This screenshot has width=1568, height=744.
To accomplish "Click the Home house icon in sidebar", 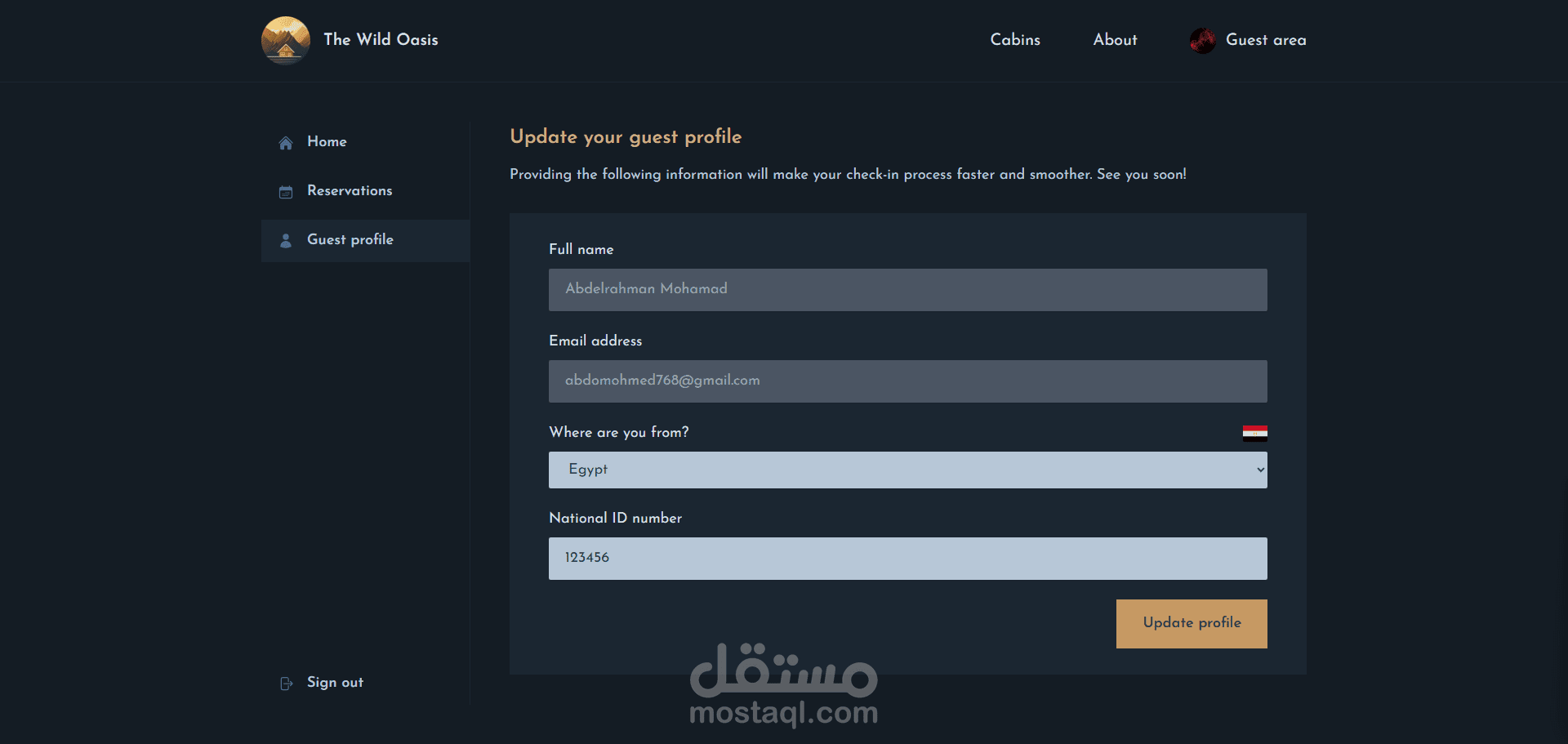I will (286, 143).
